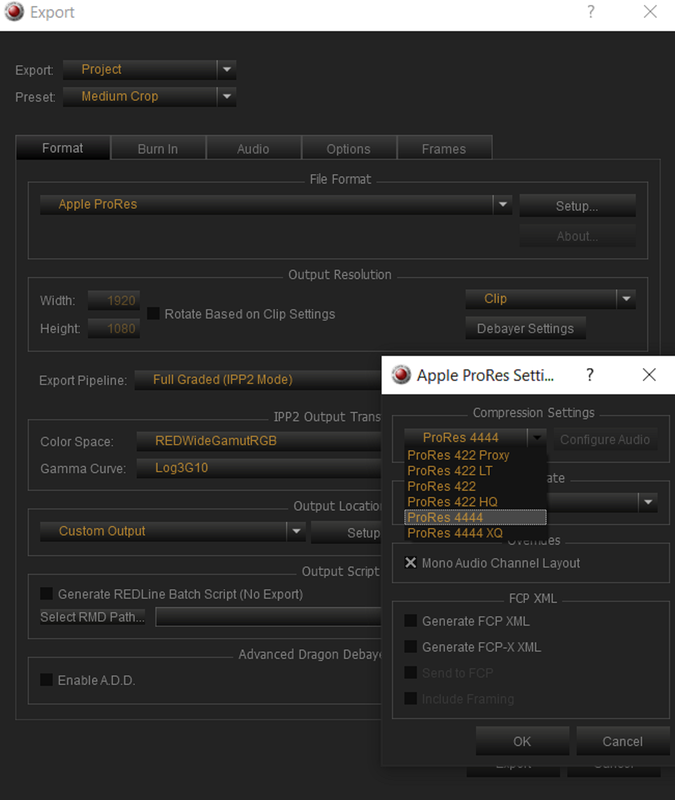
Task: Click the RMD path text field
Action: point(268,617)
